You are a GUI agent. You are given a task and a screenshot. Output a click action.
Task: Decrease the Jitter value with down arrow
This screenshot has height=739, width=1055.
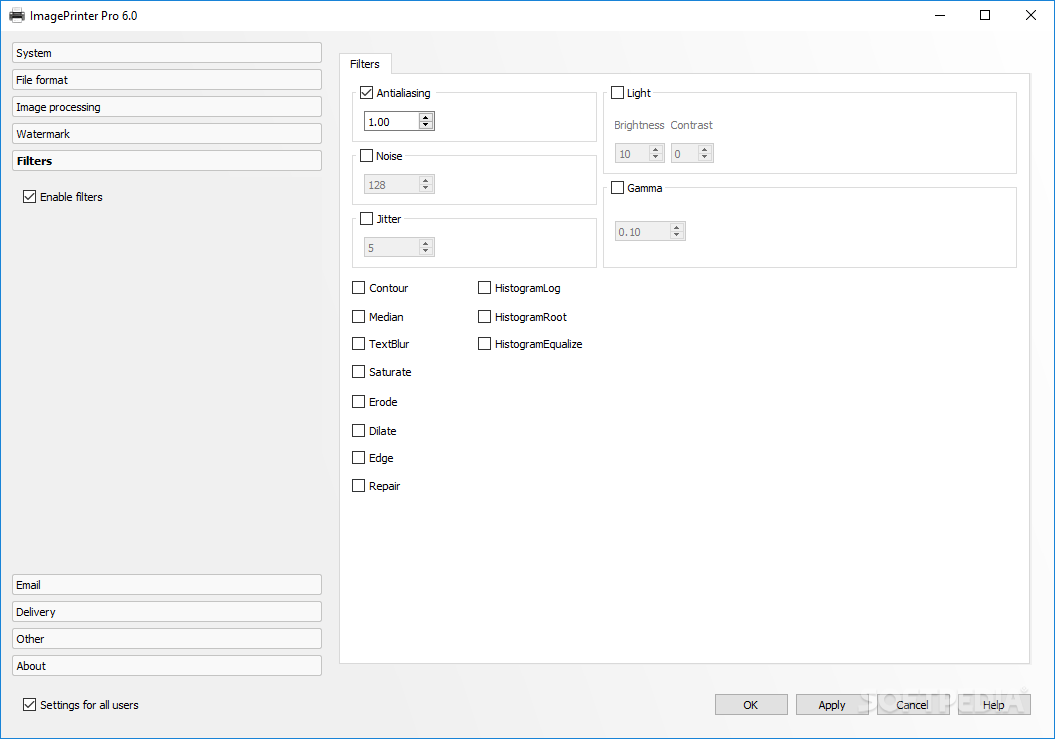(x=425, y=252)
